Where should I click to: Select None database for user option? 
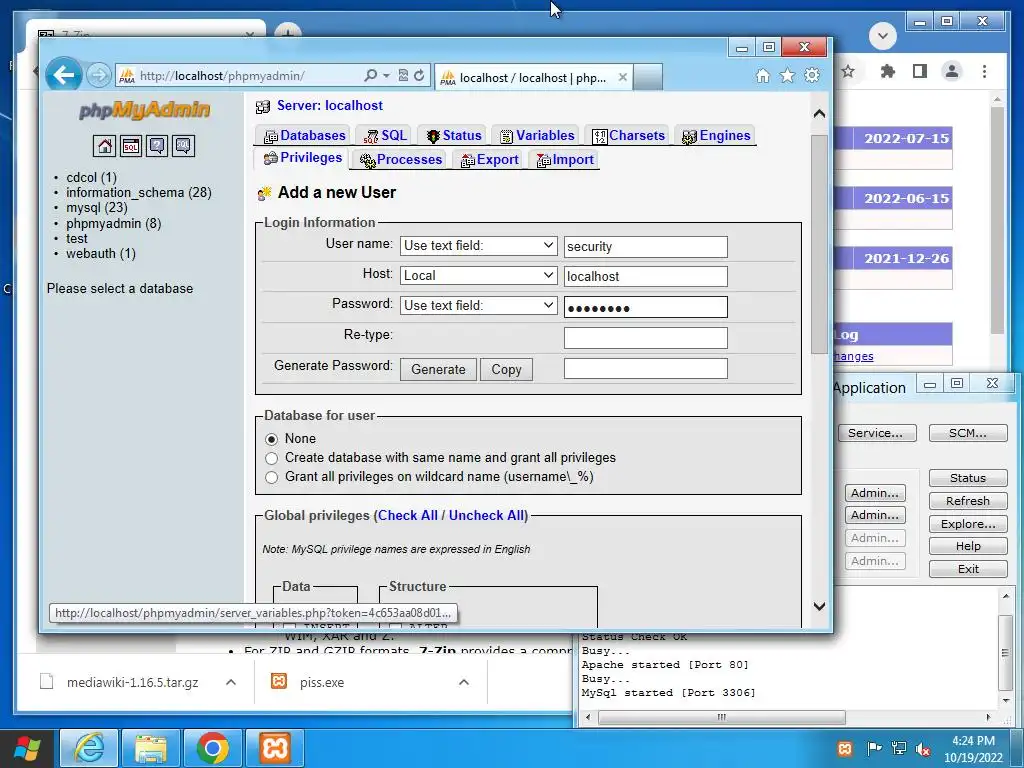coord(272,439)
